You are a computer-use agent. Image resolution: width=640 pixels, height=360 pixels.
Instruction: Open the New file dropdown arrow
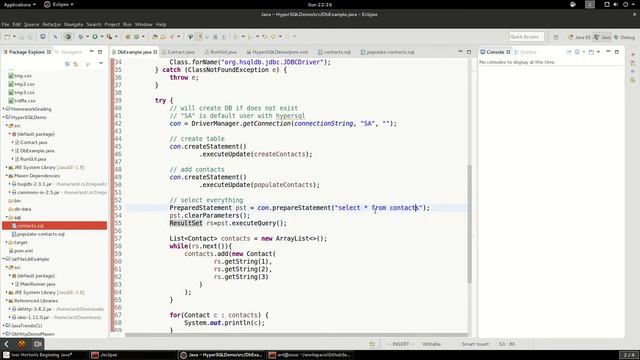pos(14,37)
